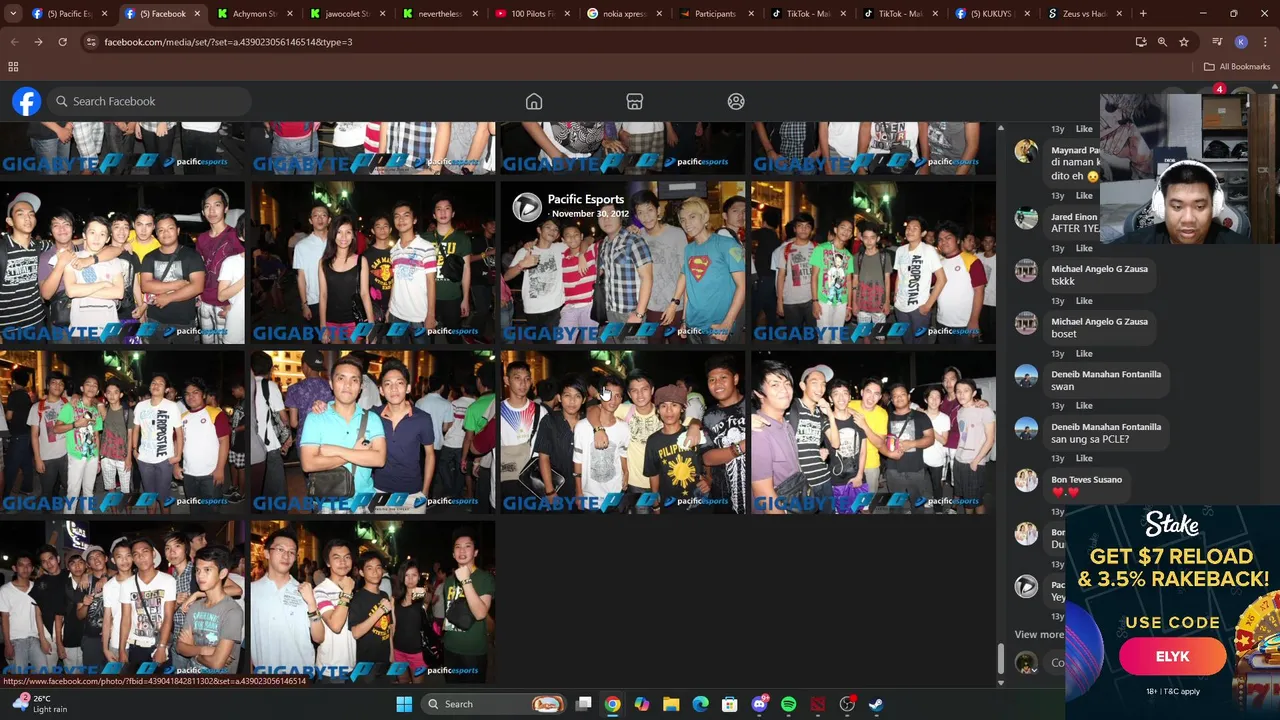Open Copilot from the taskbar
Screen dimensions: 1280x720
click(x=641, y=704)
